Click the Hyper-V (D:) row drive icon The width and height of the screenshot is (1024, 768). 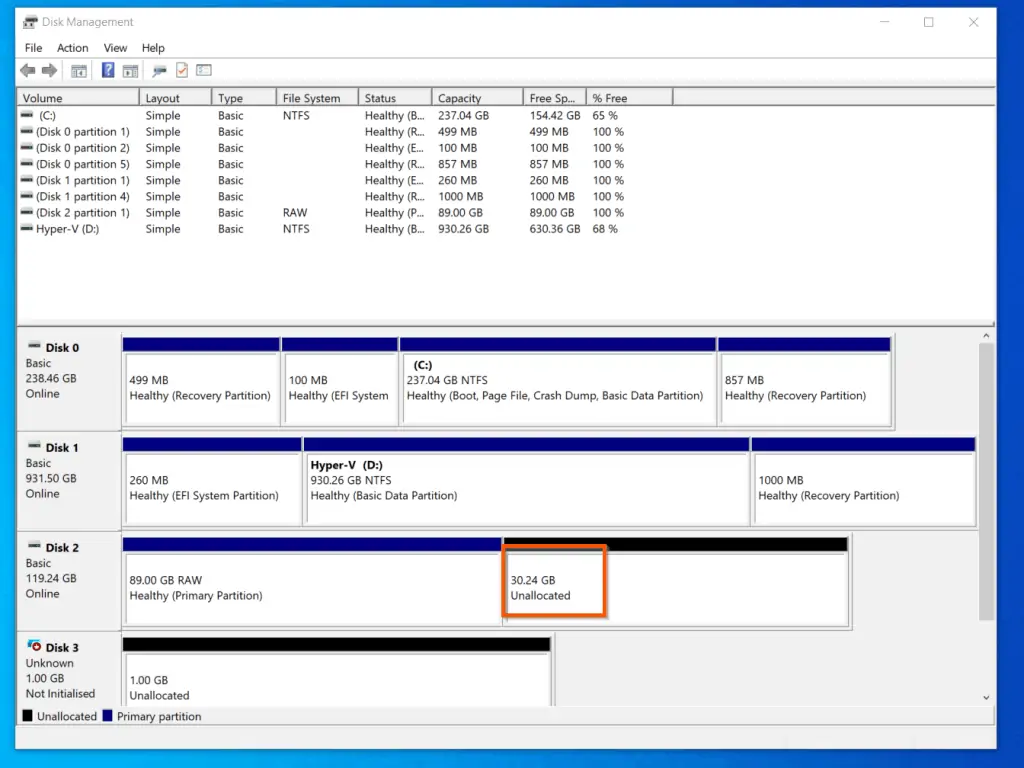coord(27,228)
